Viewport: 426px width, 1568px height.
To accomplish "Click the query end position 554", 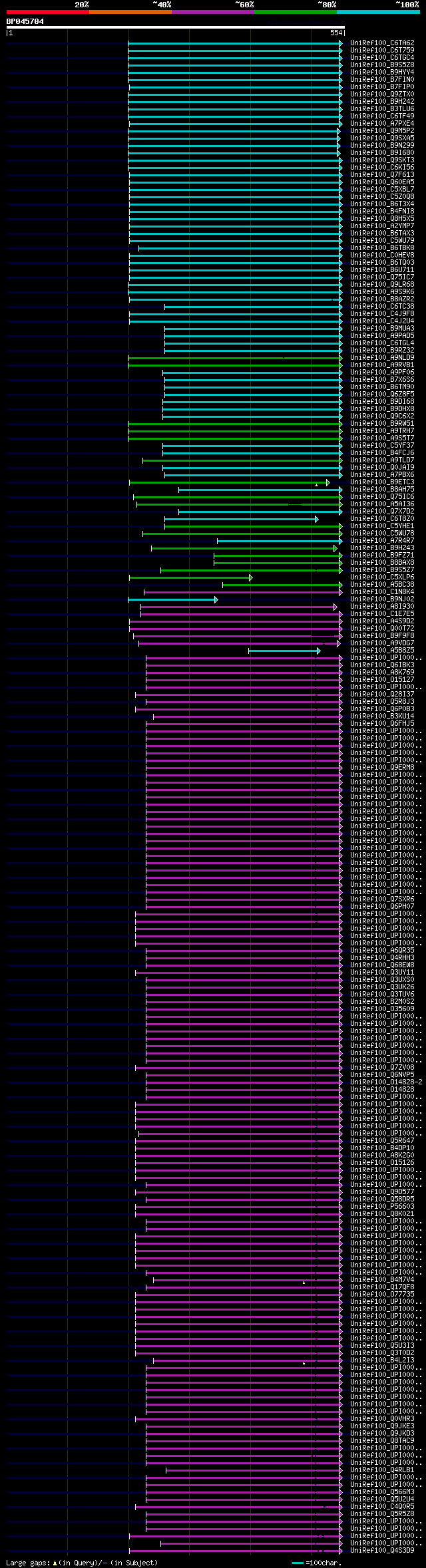I will click(x=336, y=33).
